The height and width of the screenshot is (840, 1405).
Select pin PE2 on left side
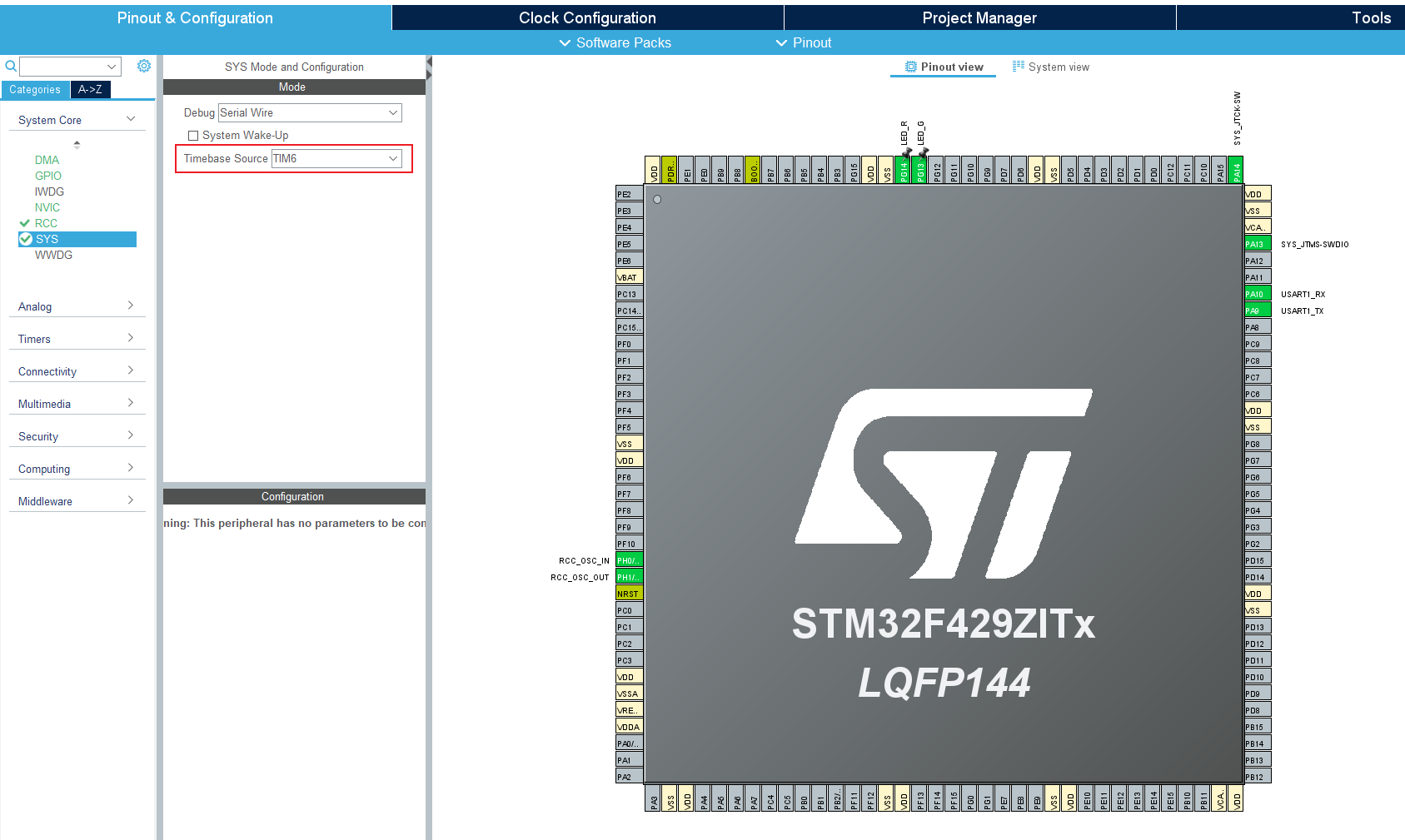pyautogui.click(x=629, y=194)
